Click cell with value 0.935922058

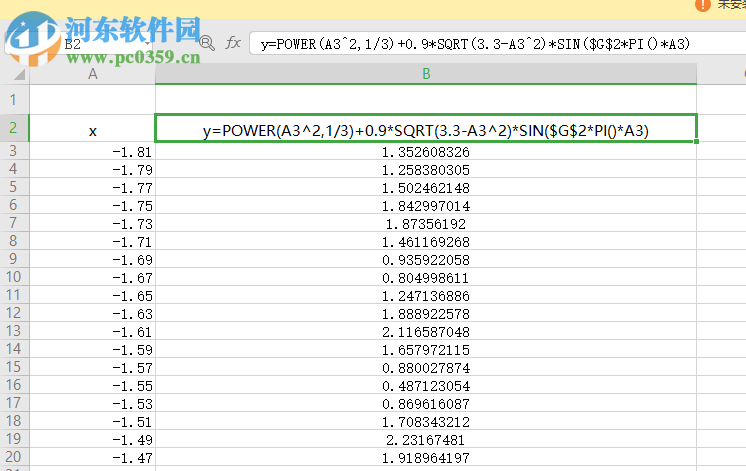(426, 260)
